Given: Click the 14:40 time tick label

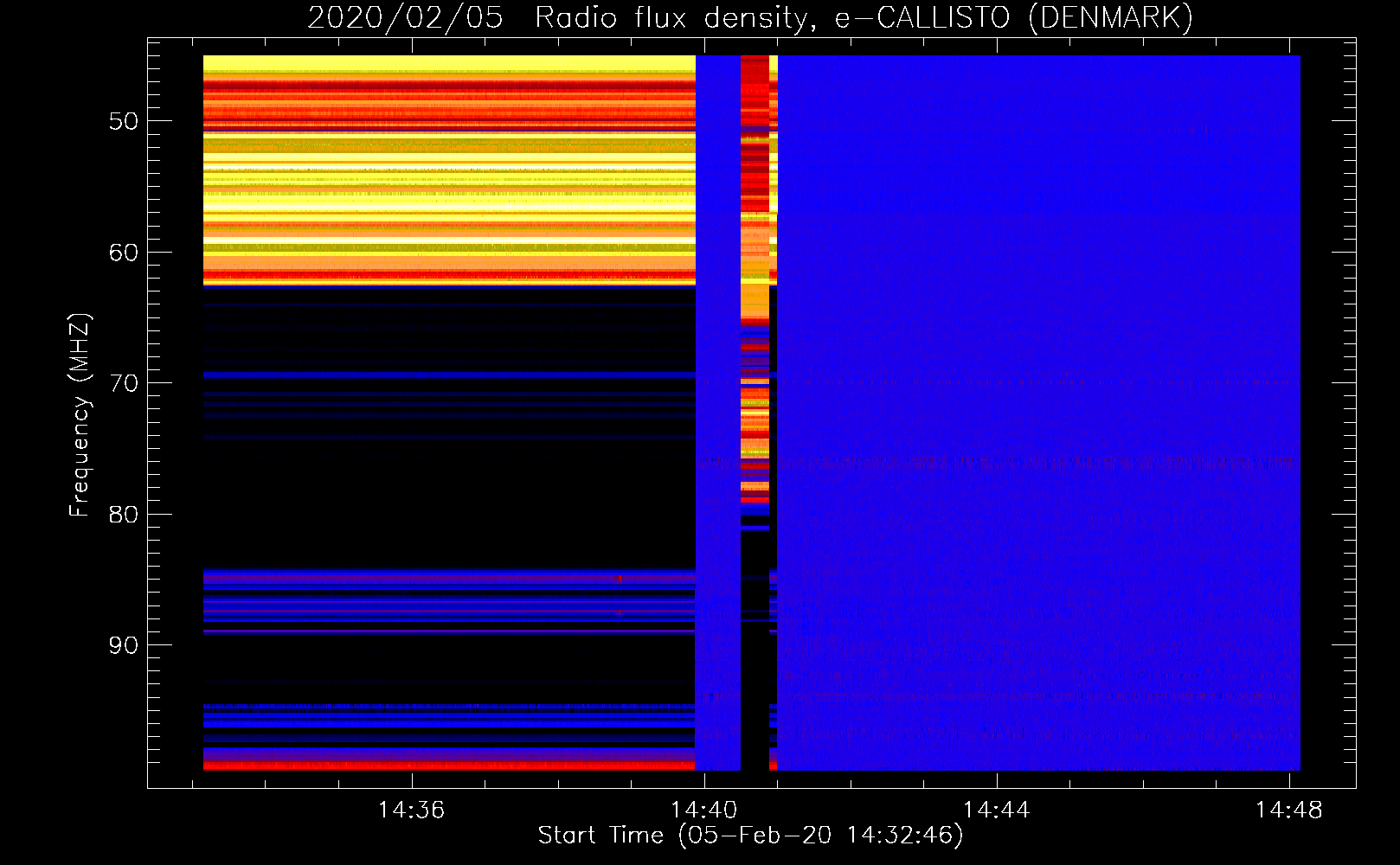Looking at the screenshot, I should [704, 810].
